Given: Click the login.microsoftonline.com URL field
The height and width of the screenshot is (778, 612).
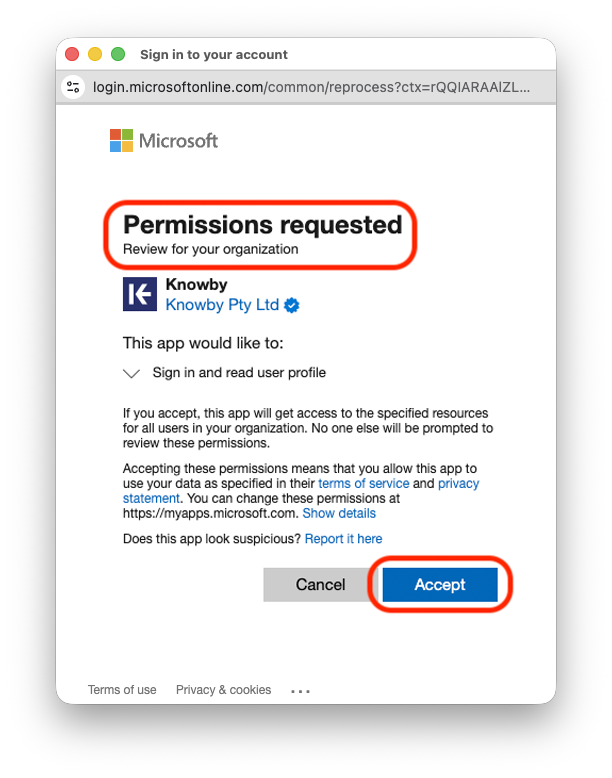Looking at the screenshot, I should 310,87.
